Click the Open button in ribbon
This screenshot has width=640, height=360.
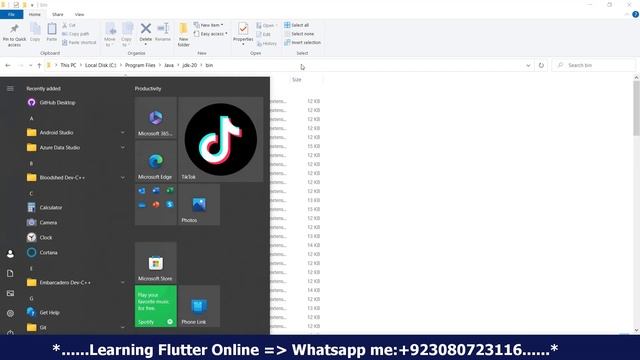pos(266,25)
